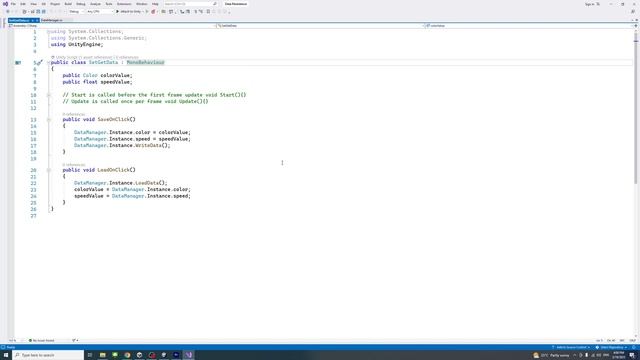Screen dimensions: 640x360
Task: Click the references CodeLens above LoadOnClick
Action: [74, 165]
